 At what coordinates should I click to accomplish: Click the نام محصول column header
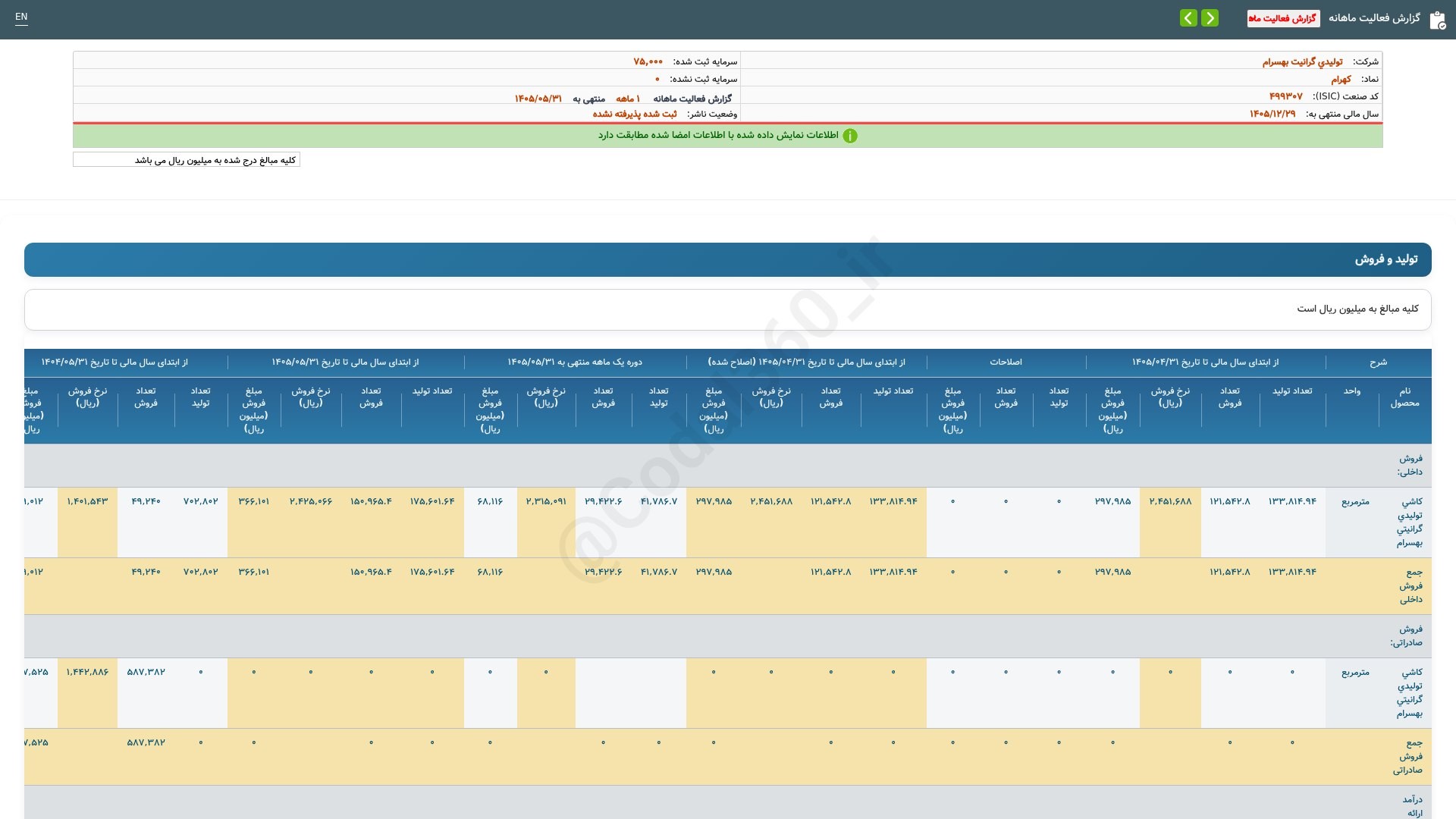point(1404,397)
